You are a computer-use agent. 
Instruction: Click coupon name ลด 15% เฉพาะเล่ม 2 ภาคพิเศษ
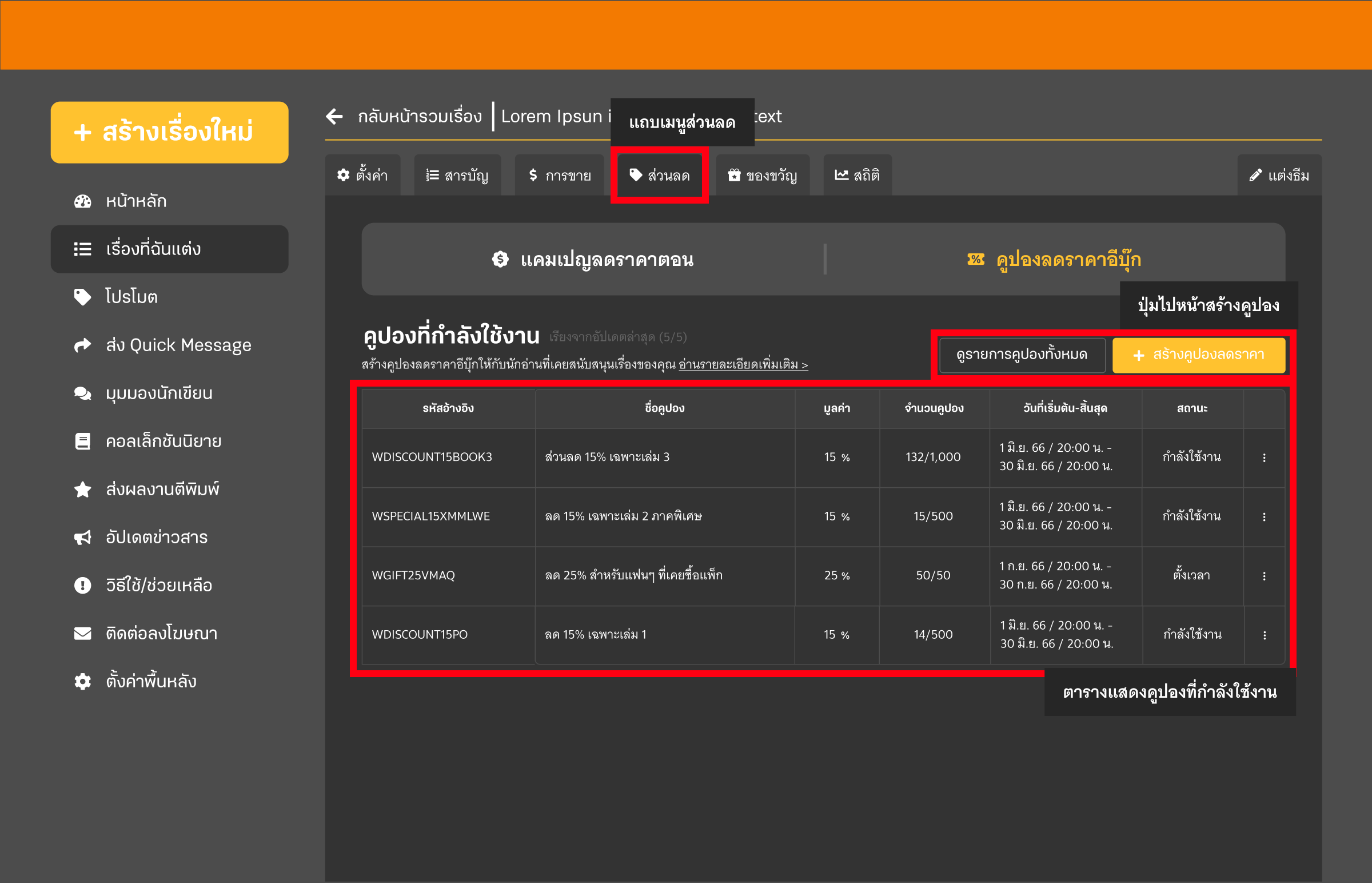(624, 516)
